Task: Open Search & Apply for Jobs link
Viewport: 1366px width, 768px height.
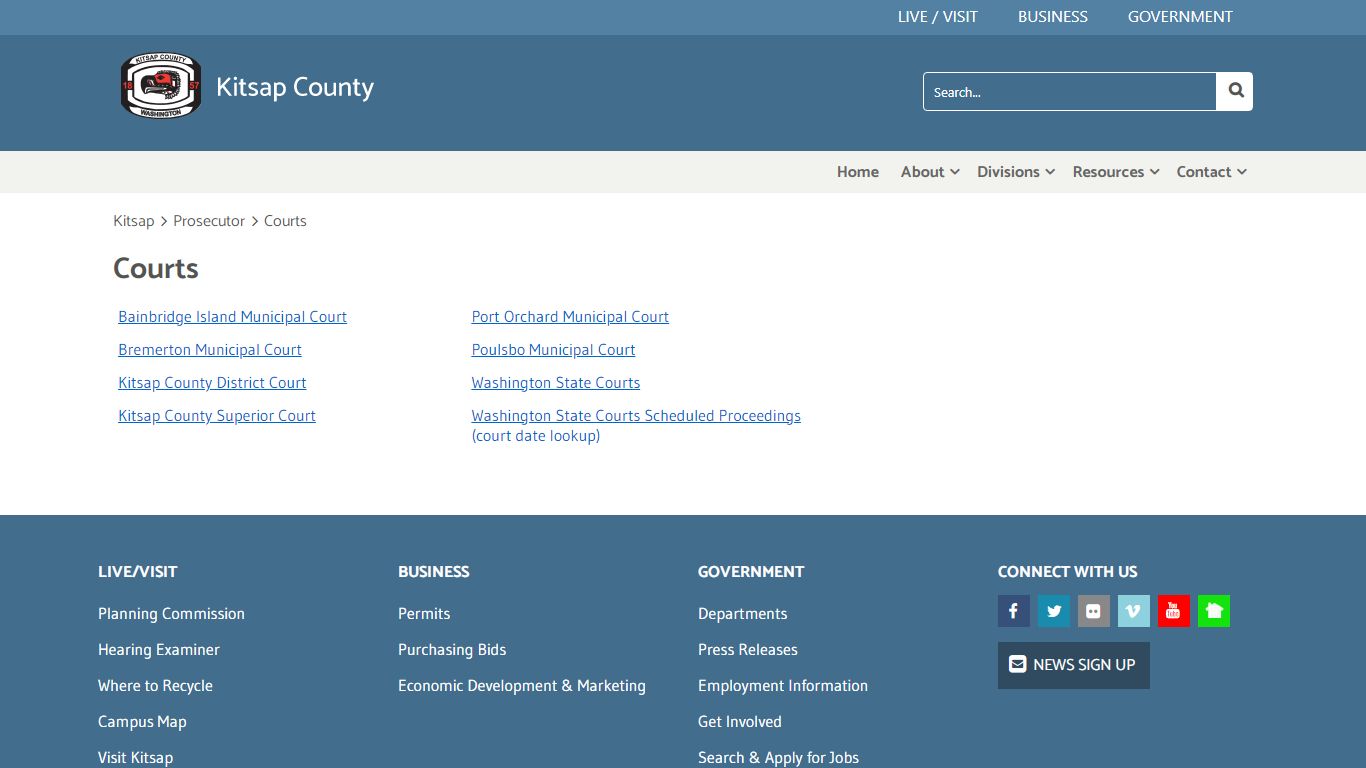Action: [x=778, y=757]
